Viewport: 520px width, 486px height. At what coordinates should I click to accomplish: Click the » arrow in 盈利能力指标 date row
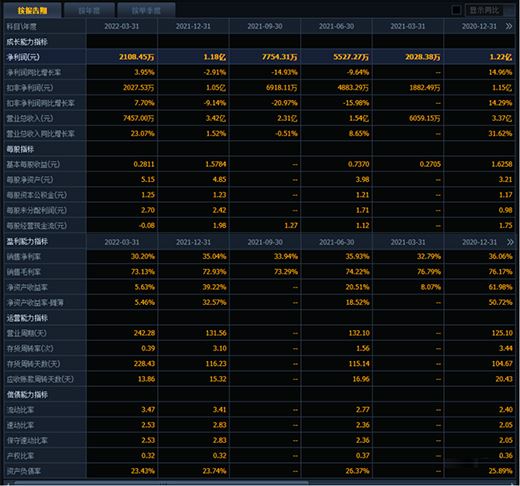[510, 242]
